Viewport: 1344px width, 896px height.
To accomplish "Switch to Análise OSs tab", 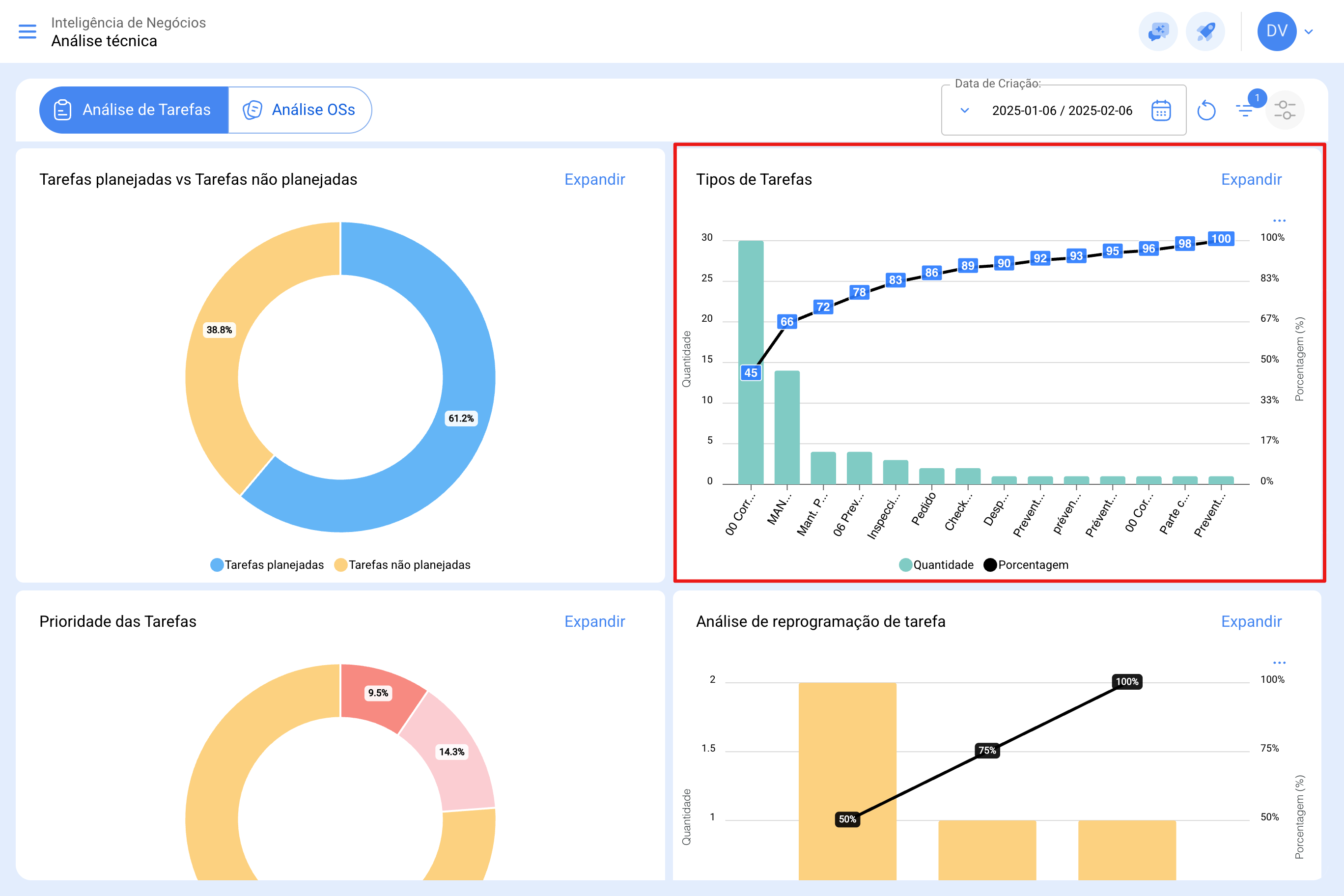I will [300, 110].
